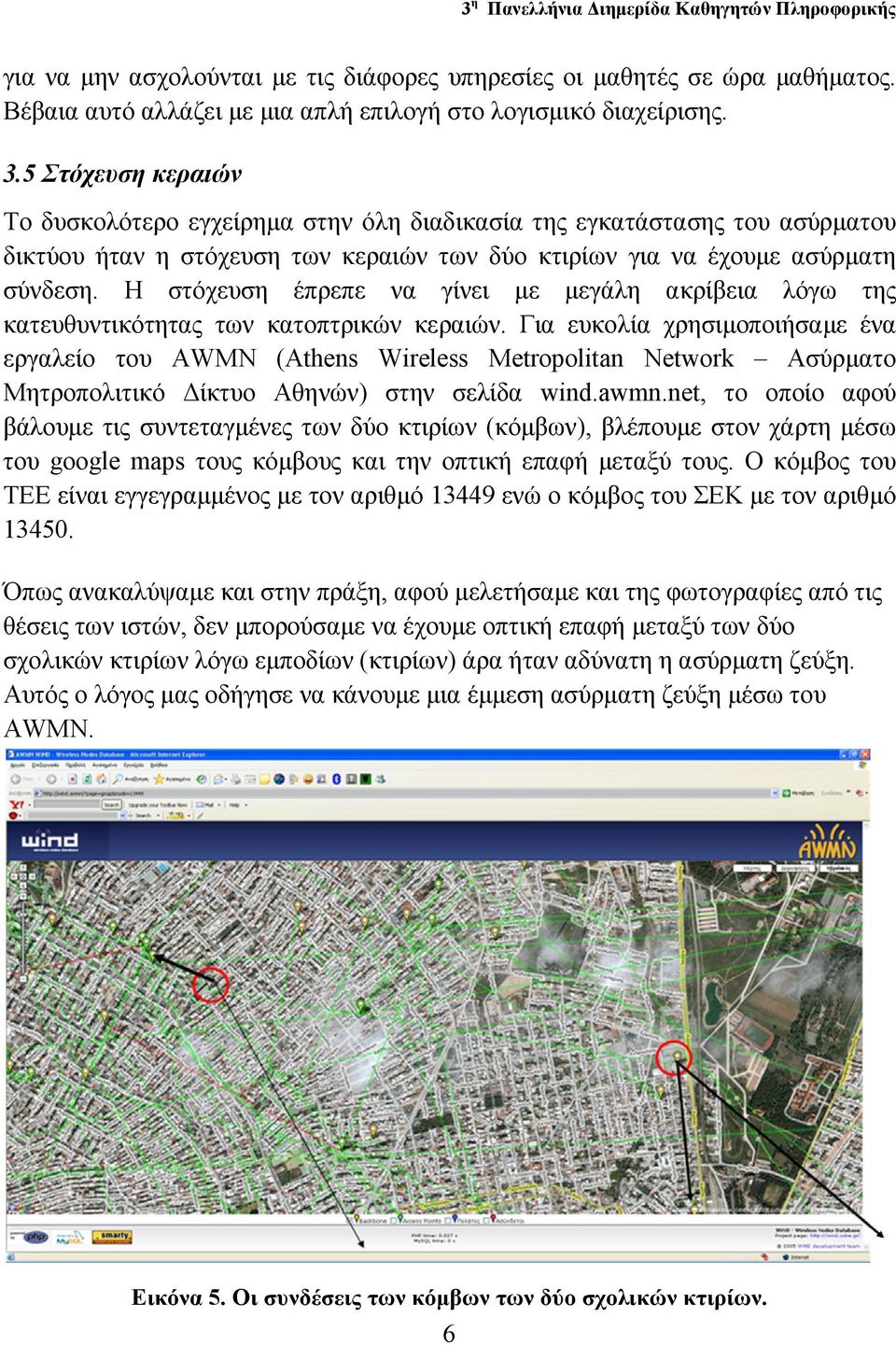Image resolution: width=896 pixels, height=1345 pixels.
Task: Click the orange AWMN logo
Action: tap(828, 842)
